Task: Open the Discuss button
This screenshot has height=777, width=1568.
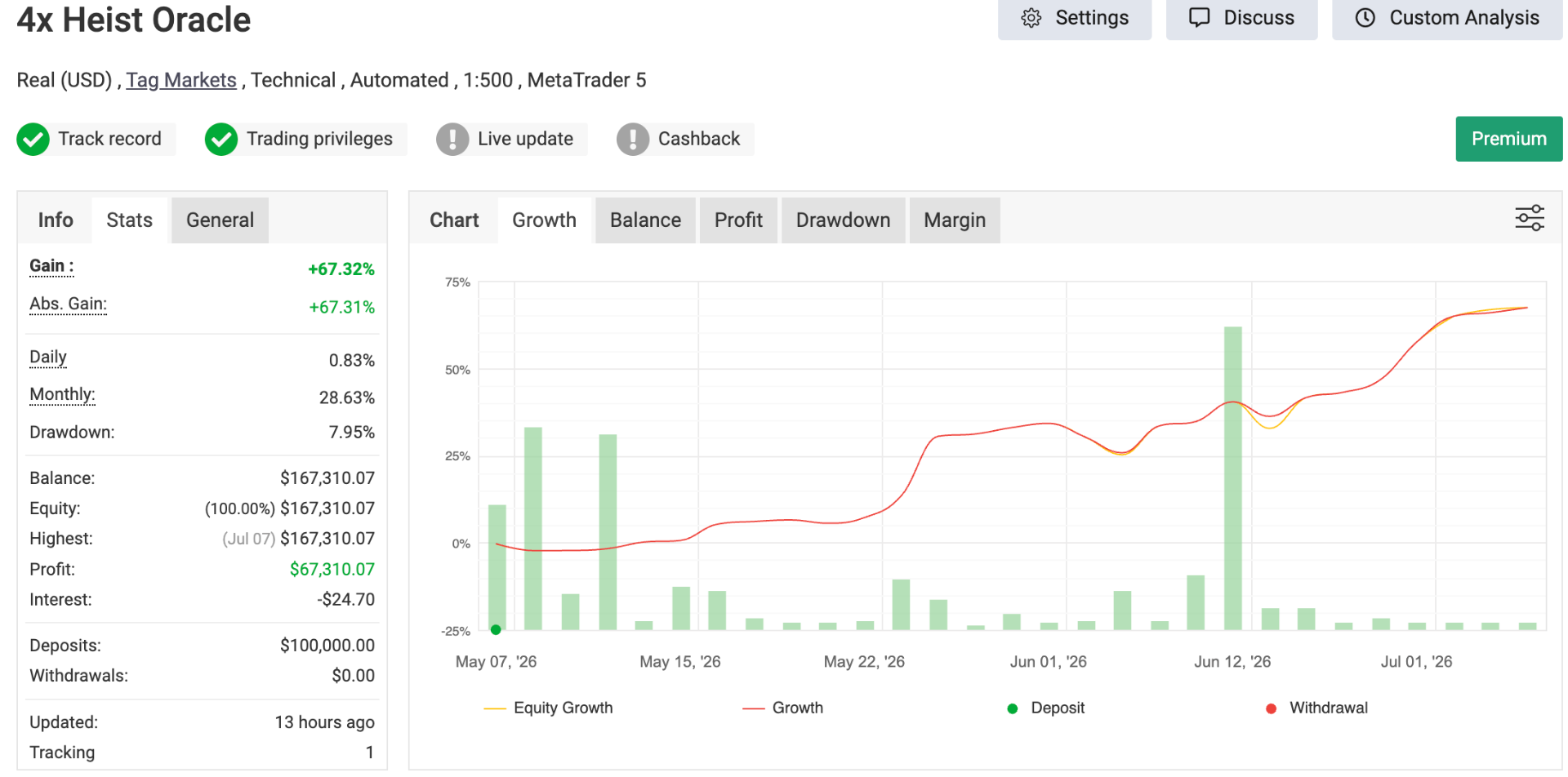Action: [1241, 18]
